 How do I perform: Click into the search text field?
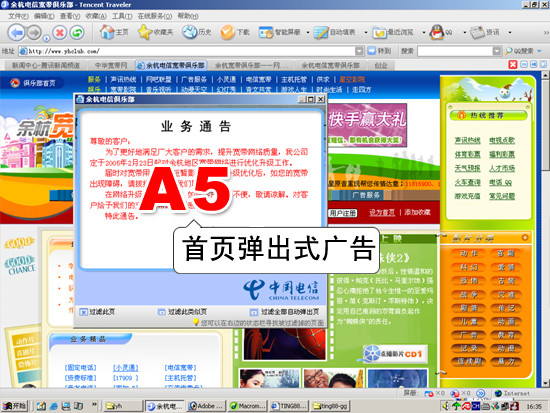click(455, 51)
